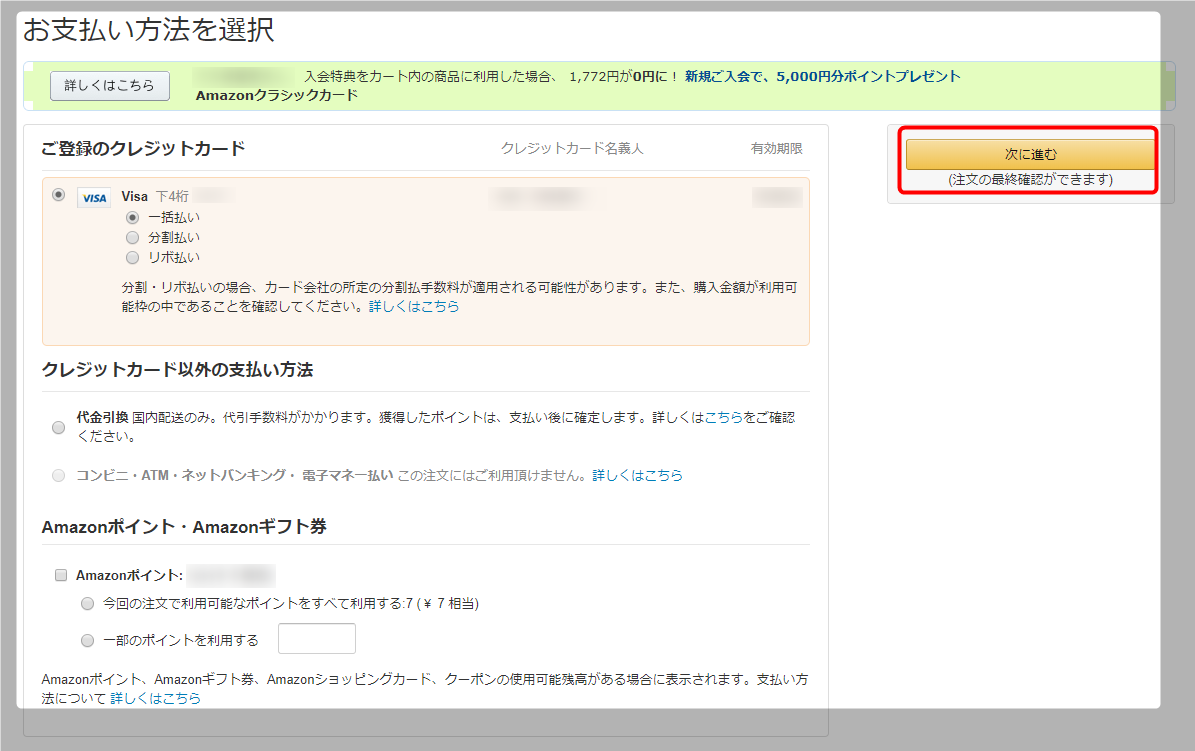Click the VISA card logo
1195x751 pixels.
(x=94, y=198)
